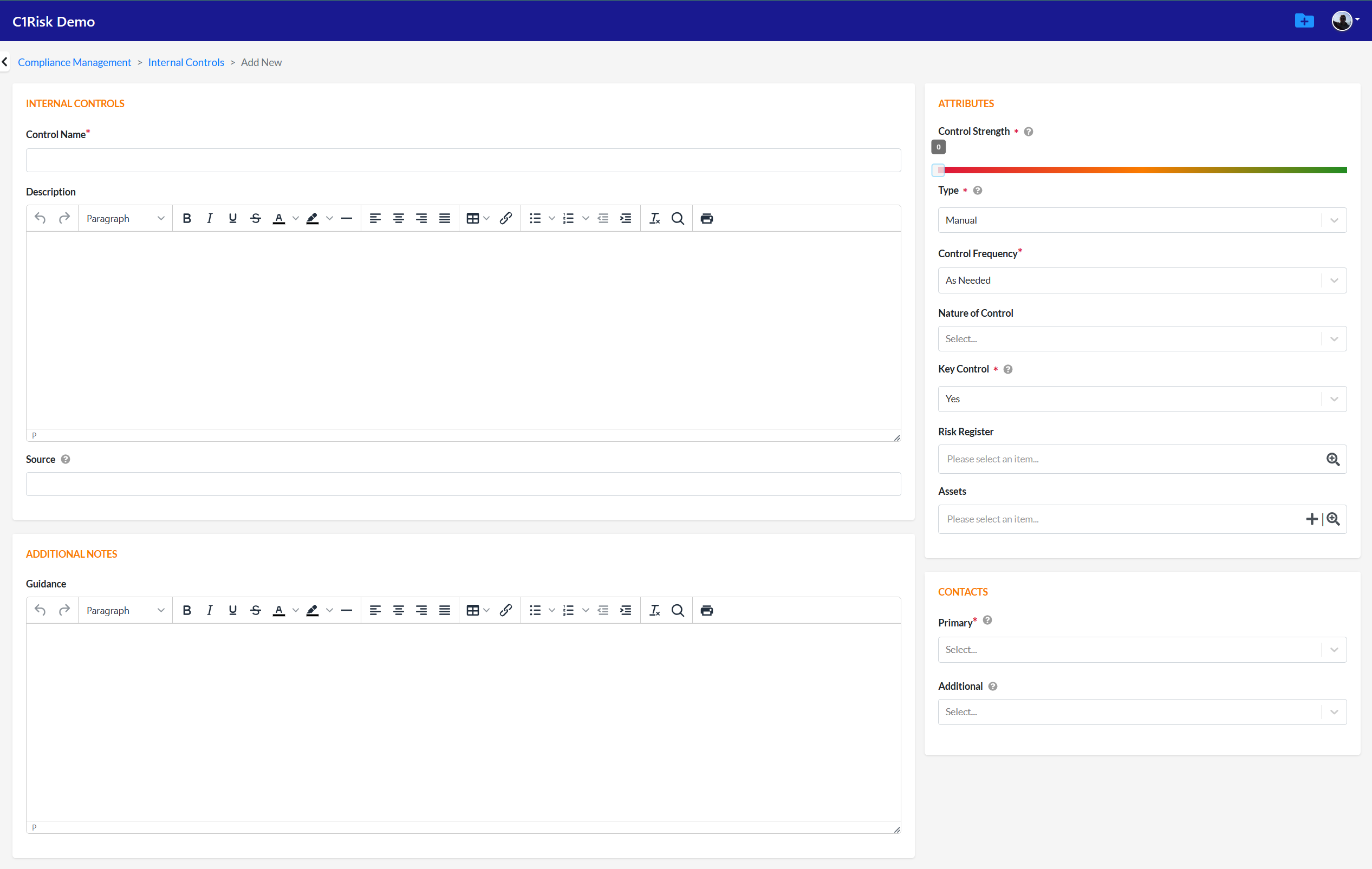Open the table insert menu in Description toolbar
Screen dimensions: 1372x869
tap(477, 218)
